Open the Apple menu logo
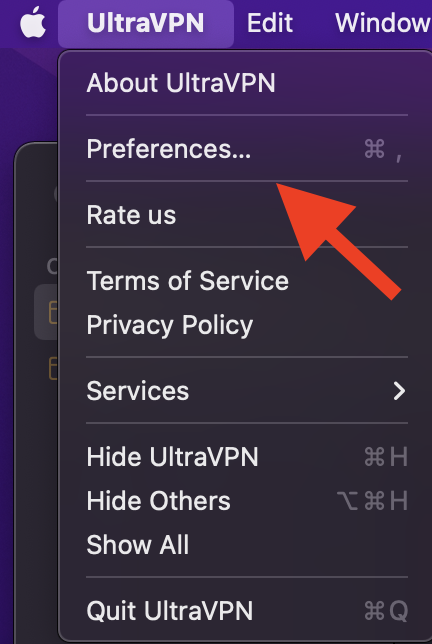This screenshot has width=432, height=644. 33,22
